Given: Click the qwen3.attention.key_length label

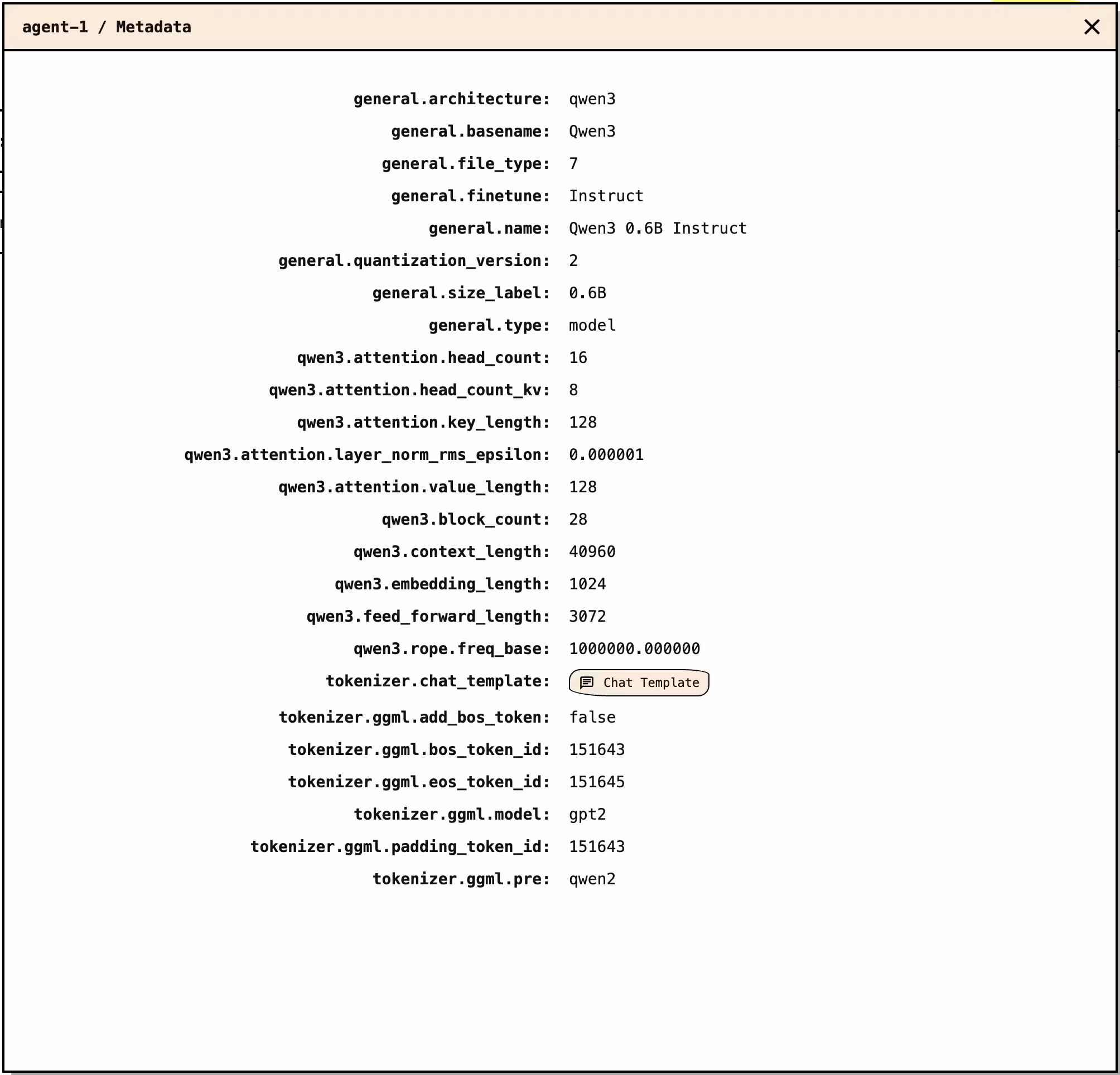Looking at the screenshot, I should coord(423,423).
